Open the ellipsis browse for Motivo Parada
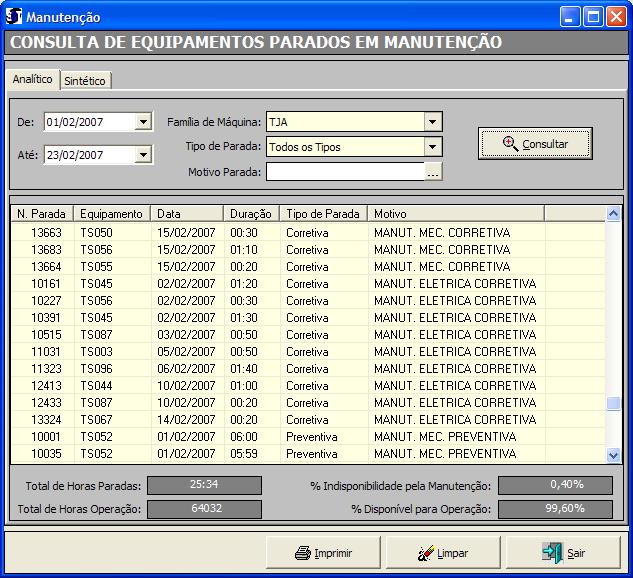633x578 pixels. [x=433, y=172]
